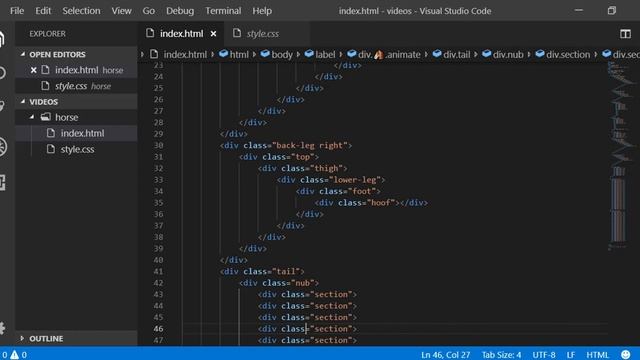
Task: Click line number 41 in gutter
Action: point(158,271)
